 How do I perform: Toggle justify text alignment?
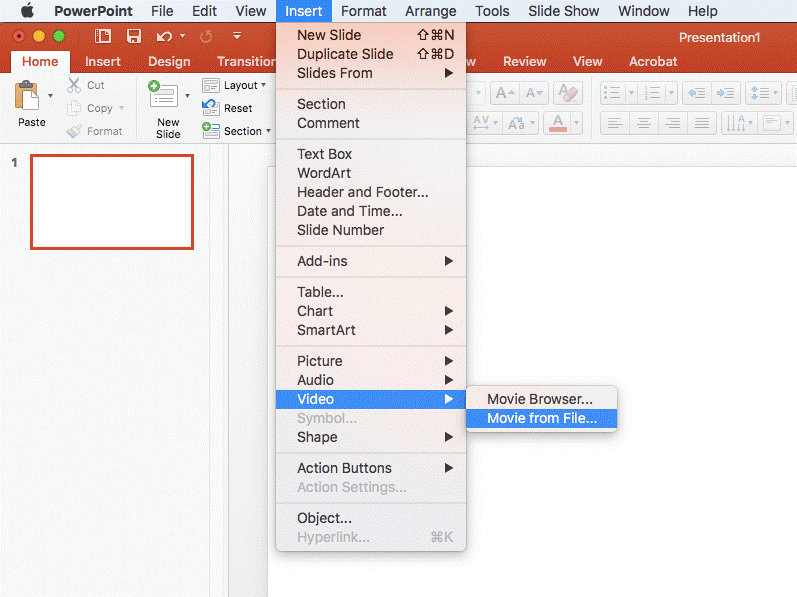pos(702,123)
